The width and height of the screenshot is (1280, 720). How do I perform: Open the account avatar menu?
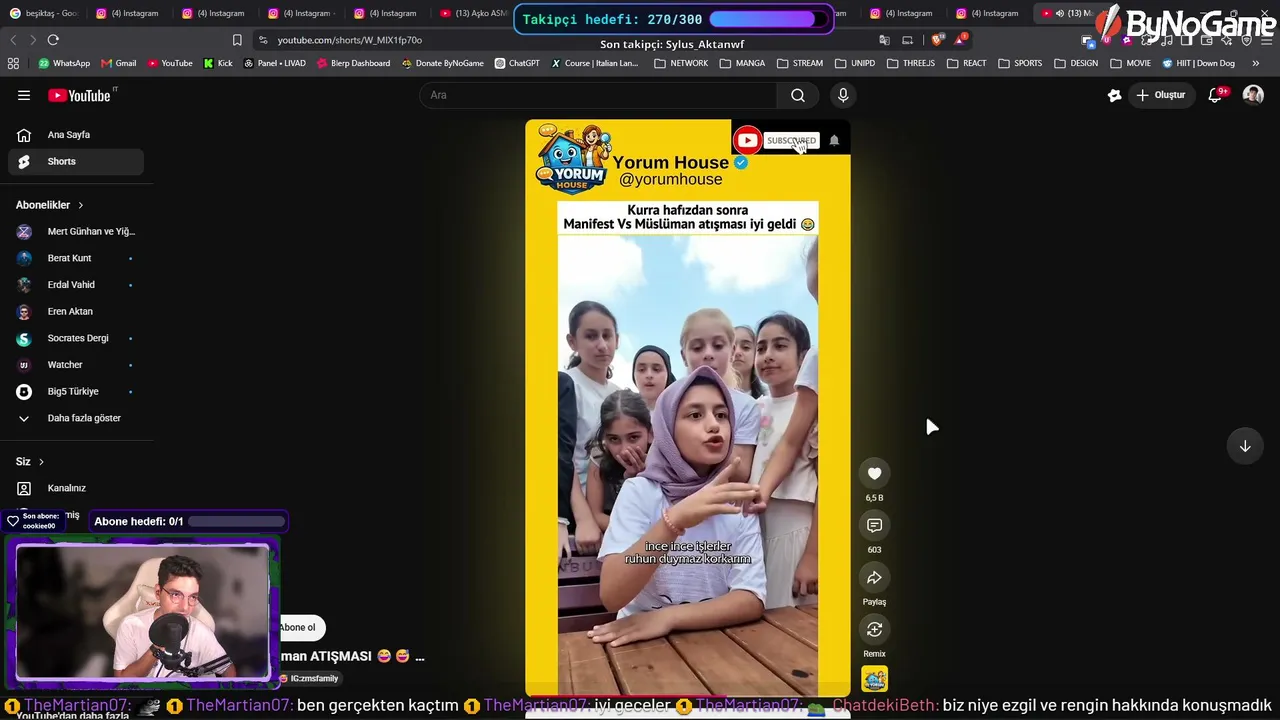click(x=1253, y=95)
